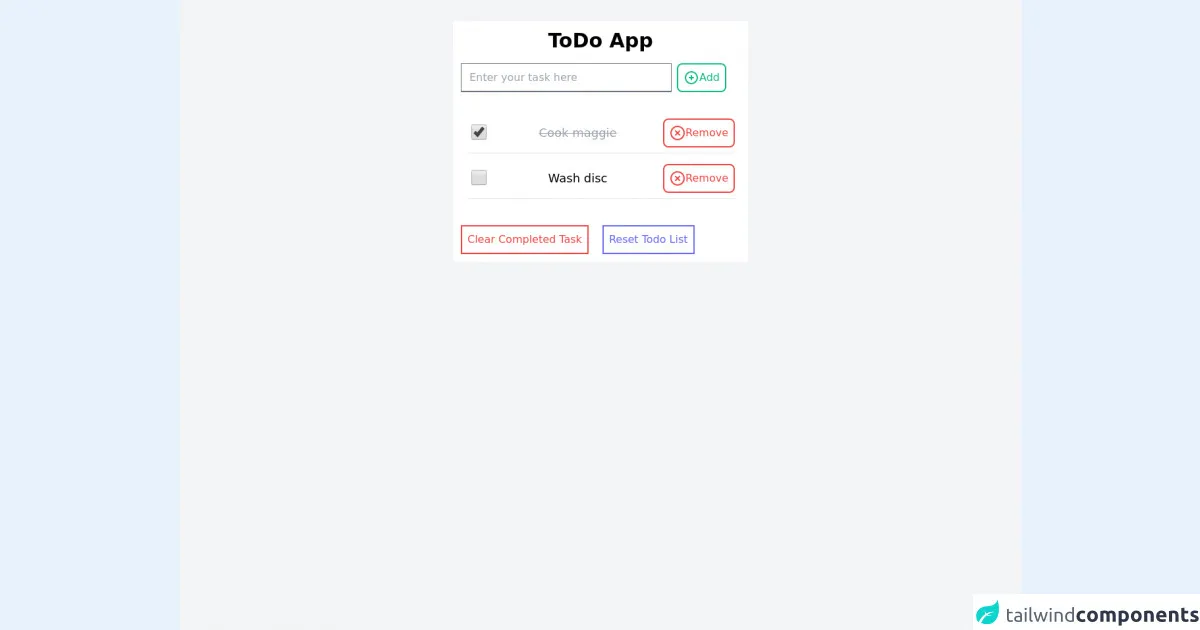Image resolution: width=1200 pixels, height=630 pixels.
Task: Click the 'Remove' text in the Cook maggie row
Action: [x=707, y=133]
